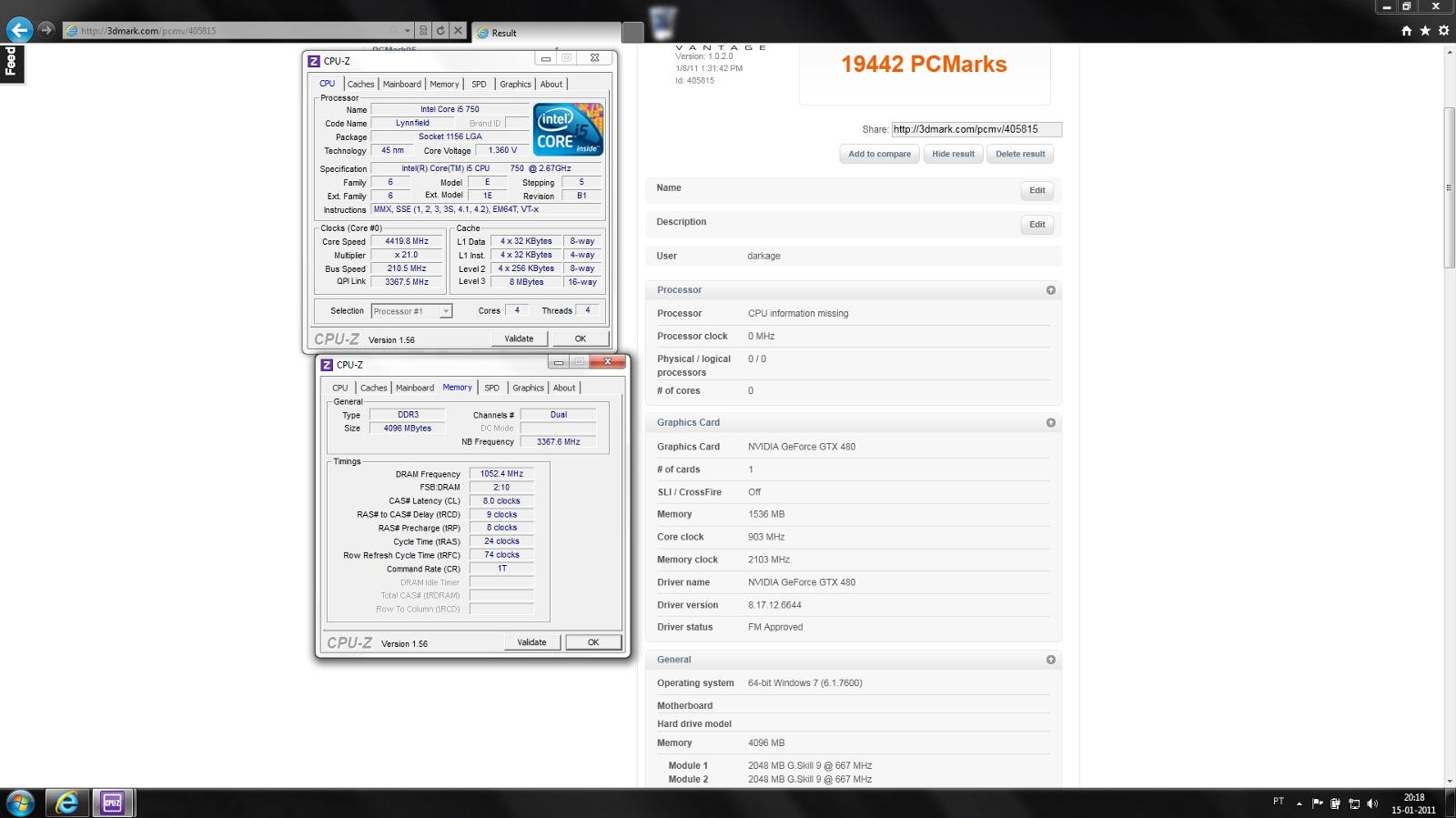Click the Feedback side tab
Image resolution: width=1456 pixels, height=818 pixels.
pyautogui.click(x=12, y=64)
